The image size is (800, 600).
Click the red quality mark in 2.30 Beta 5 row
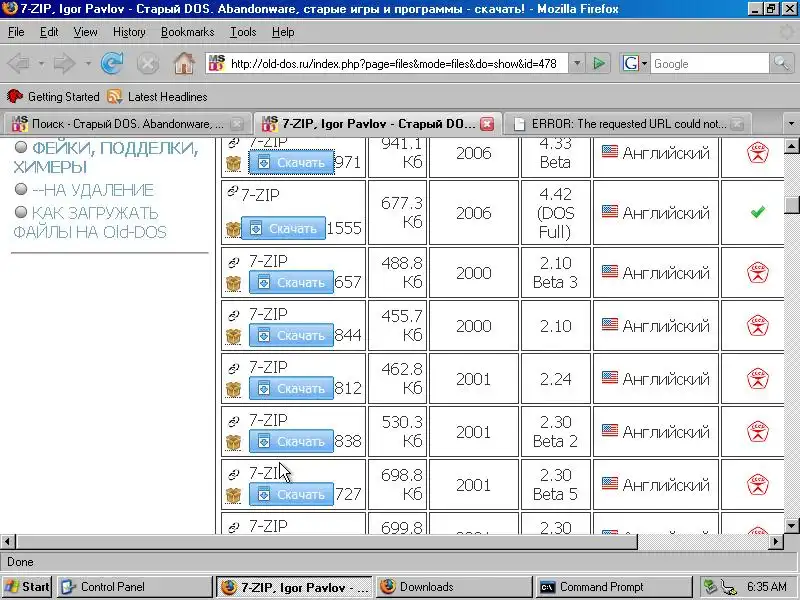pos(758,485)
